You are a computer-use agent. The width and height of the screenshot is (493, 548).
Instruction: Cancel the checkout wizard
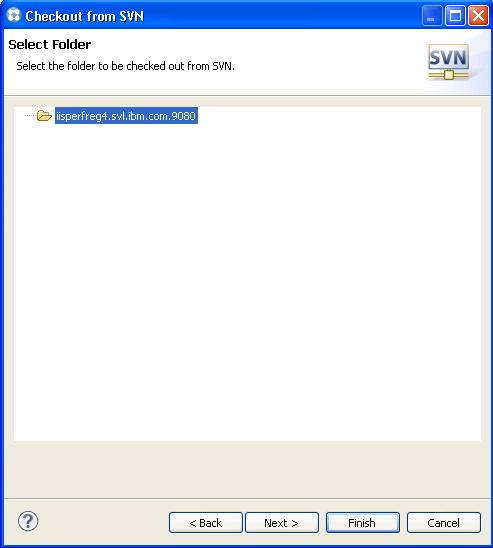pos(443,523)
